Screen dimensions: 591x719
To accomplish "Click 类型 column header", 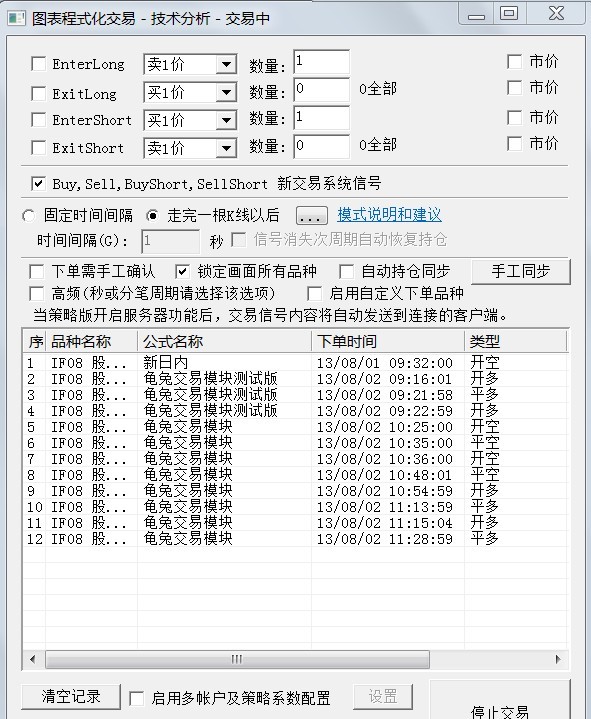I will coord(516,341).
